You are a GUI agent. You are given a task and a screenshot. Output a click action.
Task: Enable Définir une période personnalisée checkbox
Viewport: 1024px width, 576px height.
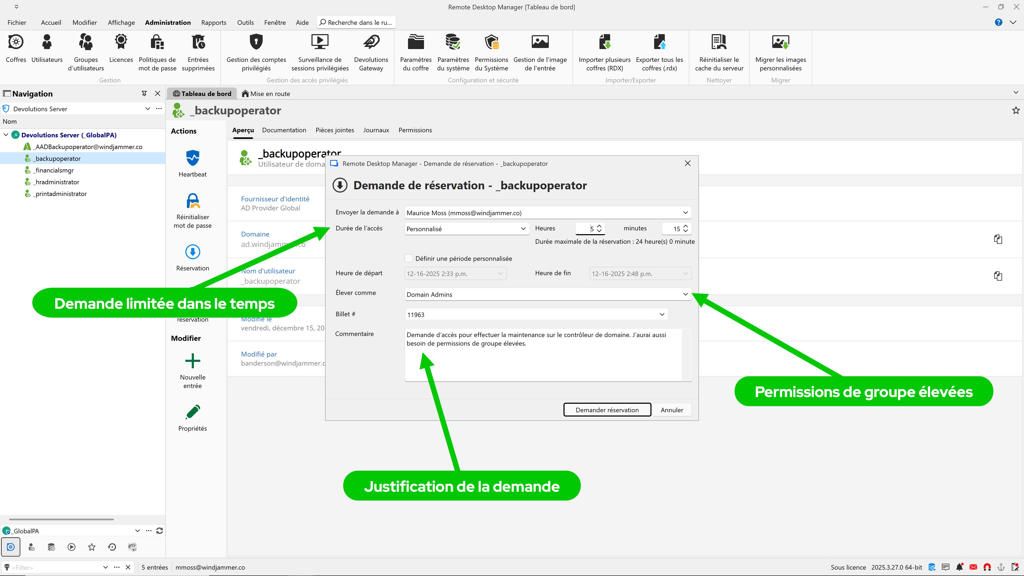click(x=409, y=258)
